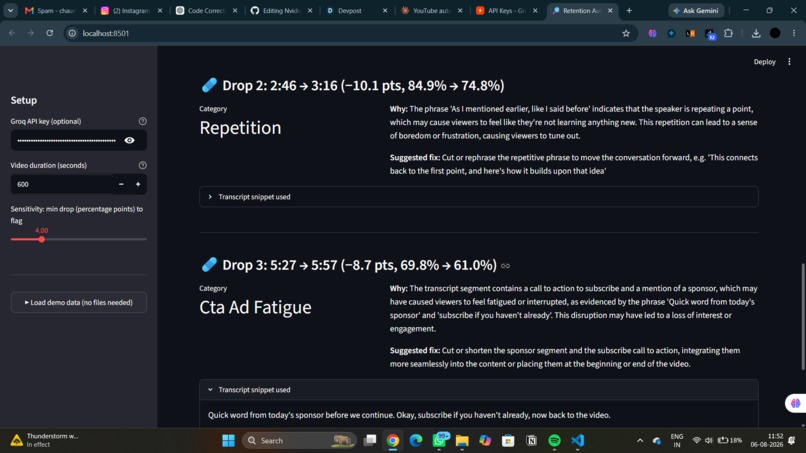Click the sensitivity slider handle at 4.00
806x453 pixels.
click(42, 239)
